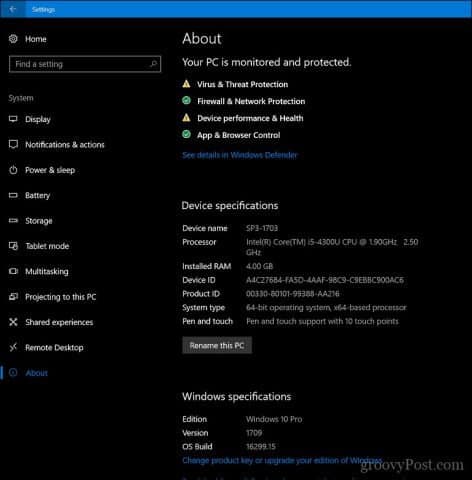The image size is (472, 480).
Task: Open the Home settings page
Action: click(36, 39)
